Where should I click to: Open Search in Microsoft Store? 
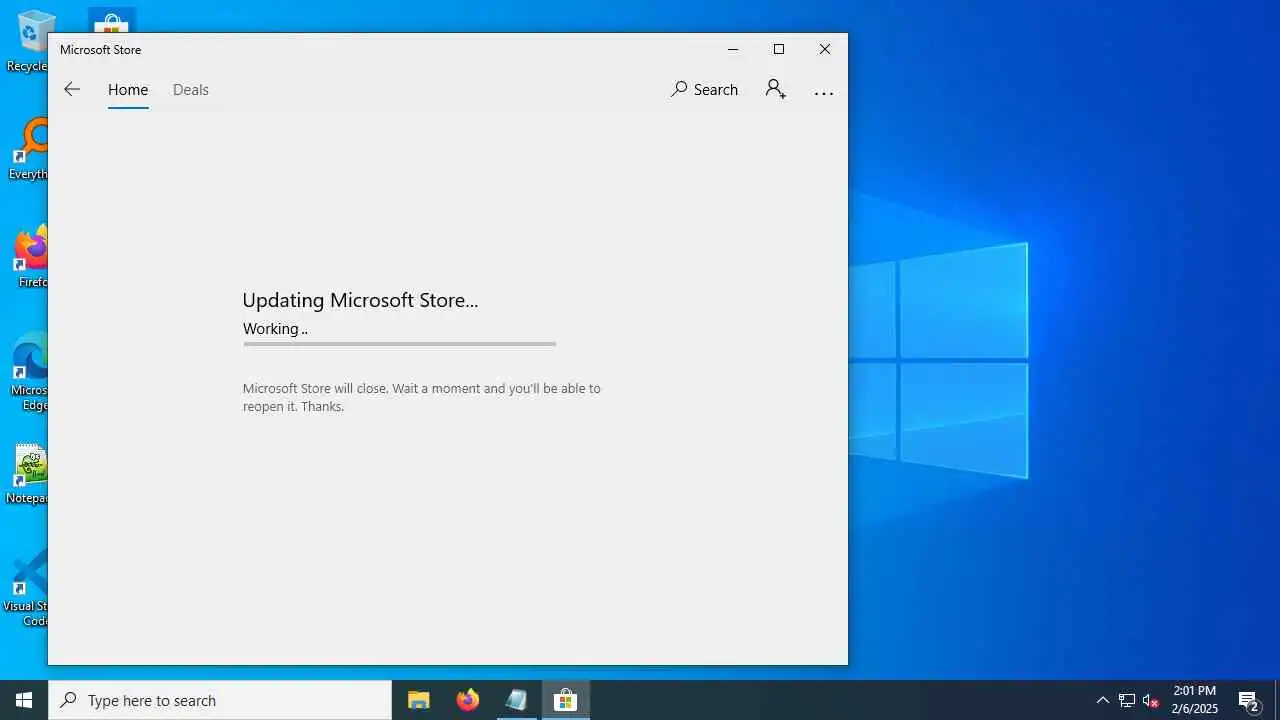tap(705, 90)
